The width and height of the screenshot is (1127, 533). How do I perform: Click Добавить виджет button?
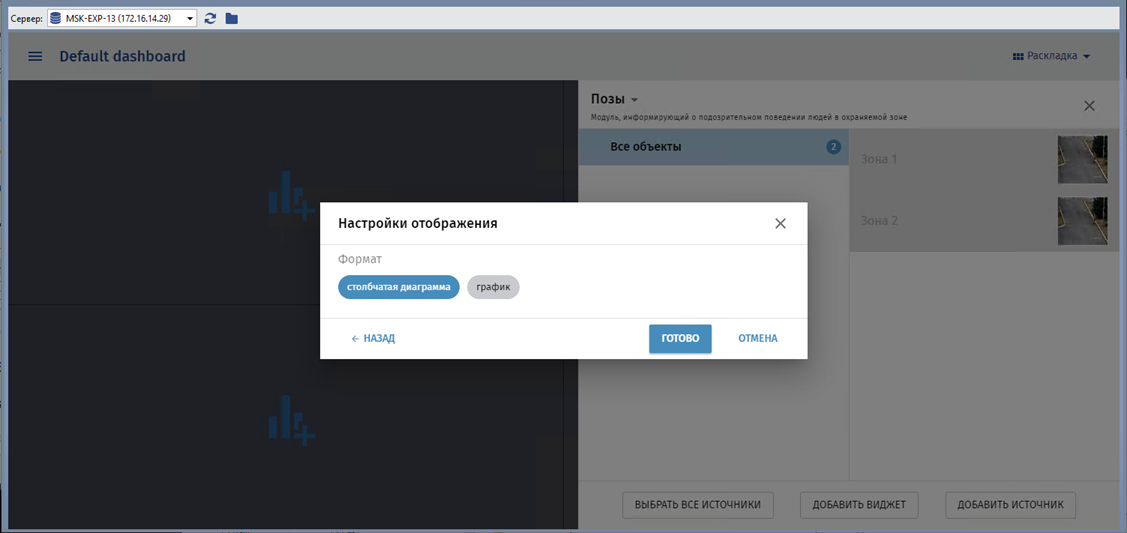point(859,505)
